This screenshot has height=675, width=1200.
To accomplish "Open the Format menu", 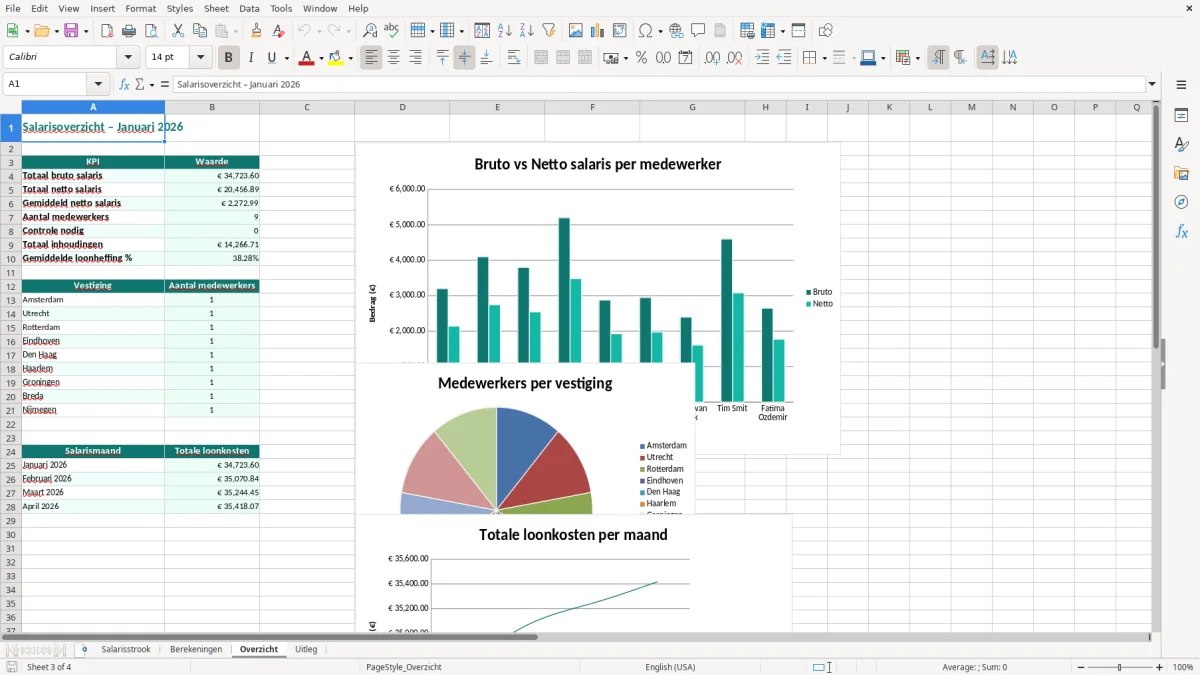I will pyautogui.click(x=140, y=8).
